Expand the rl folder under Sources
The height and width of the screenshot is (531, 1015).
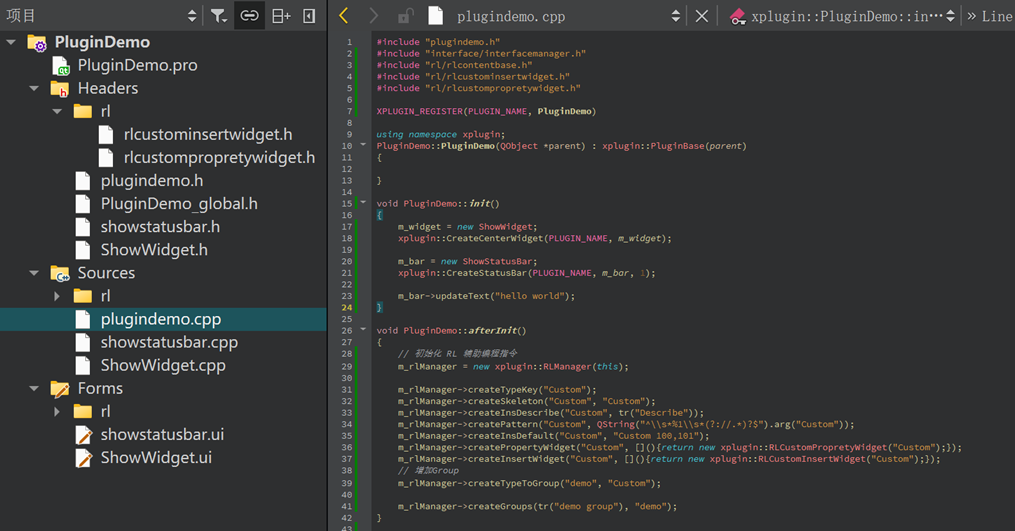(x=58, y=297)
